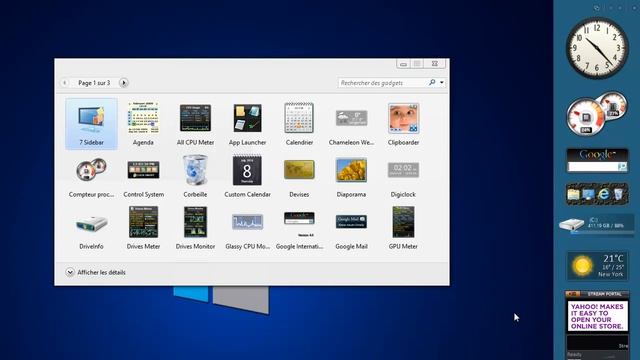Close the gadget gallery window
This screenshot has width=640, height=360.
pos(435,64)
